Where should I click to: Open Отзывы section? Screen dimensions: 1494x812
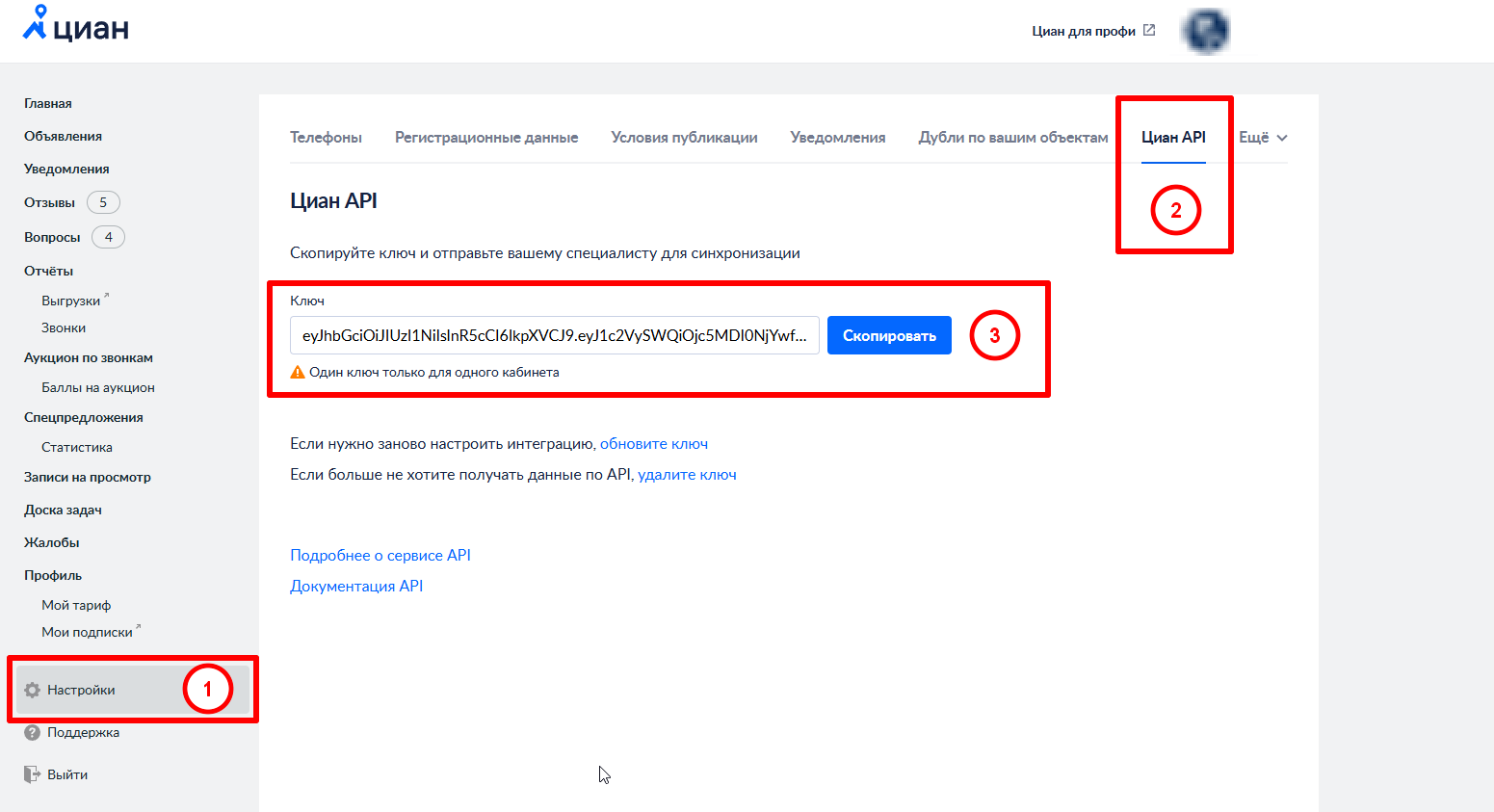tap(49, 202)
